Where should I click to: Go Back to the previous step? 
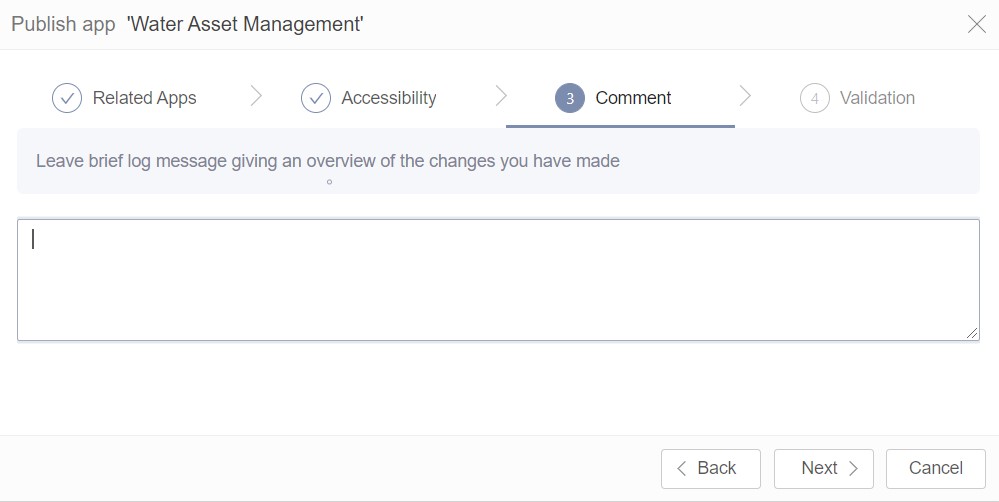coord(710,468)
